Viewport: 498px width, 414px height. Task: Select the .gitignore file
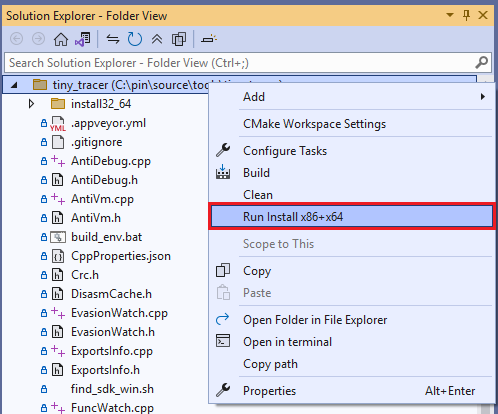96,142
